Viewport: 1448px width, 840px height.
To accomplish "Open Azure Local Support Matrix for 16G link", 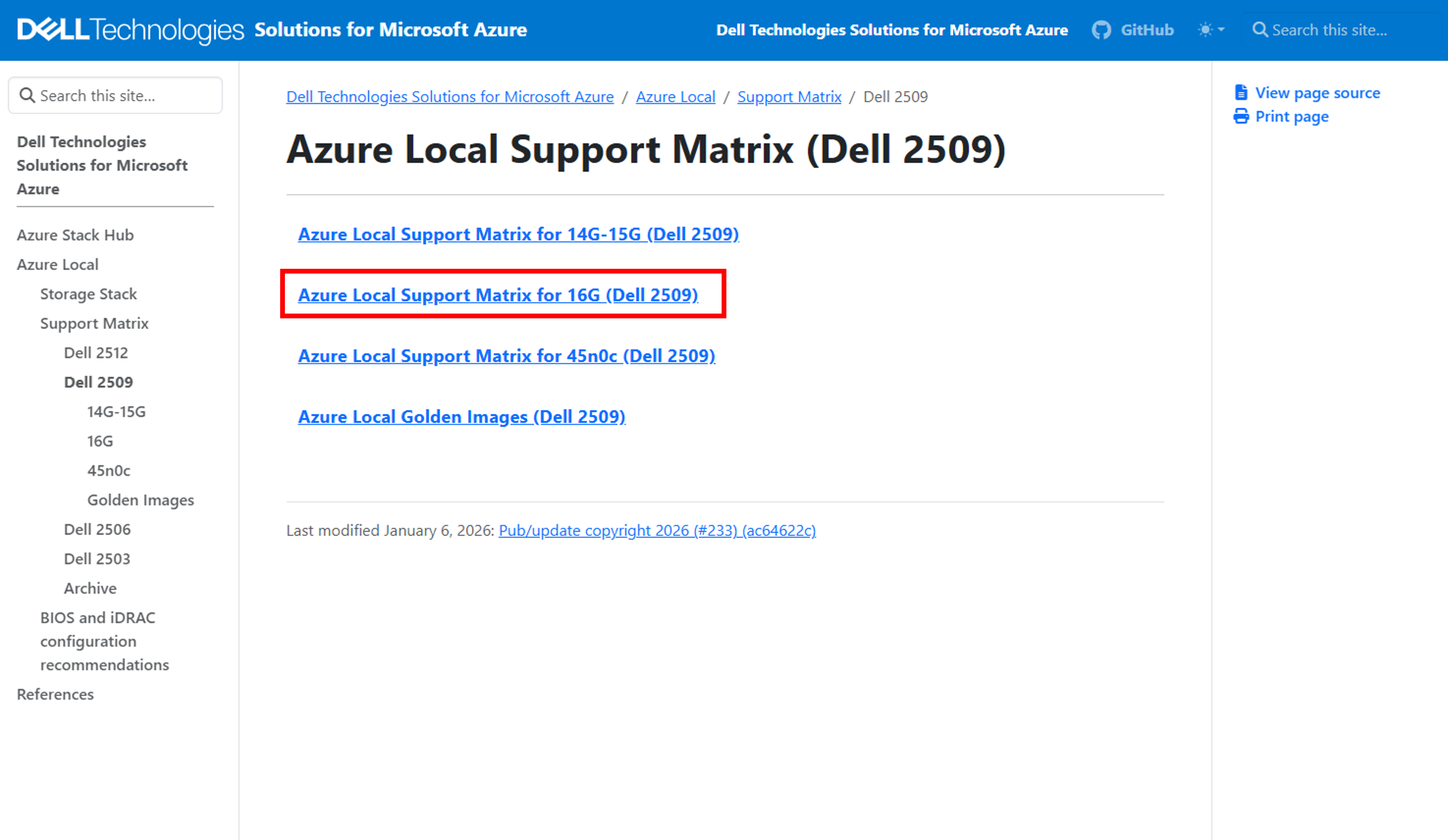I will [x=497, y=295].
